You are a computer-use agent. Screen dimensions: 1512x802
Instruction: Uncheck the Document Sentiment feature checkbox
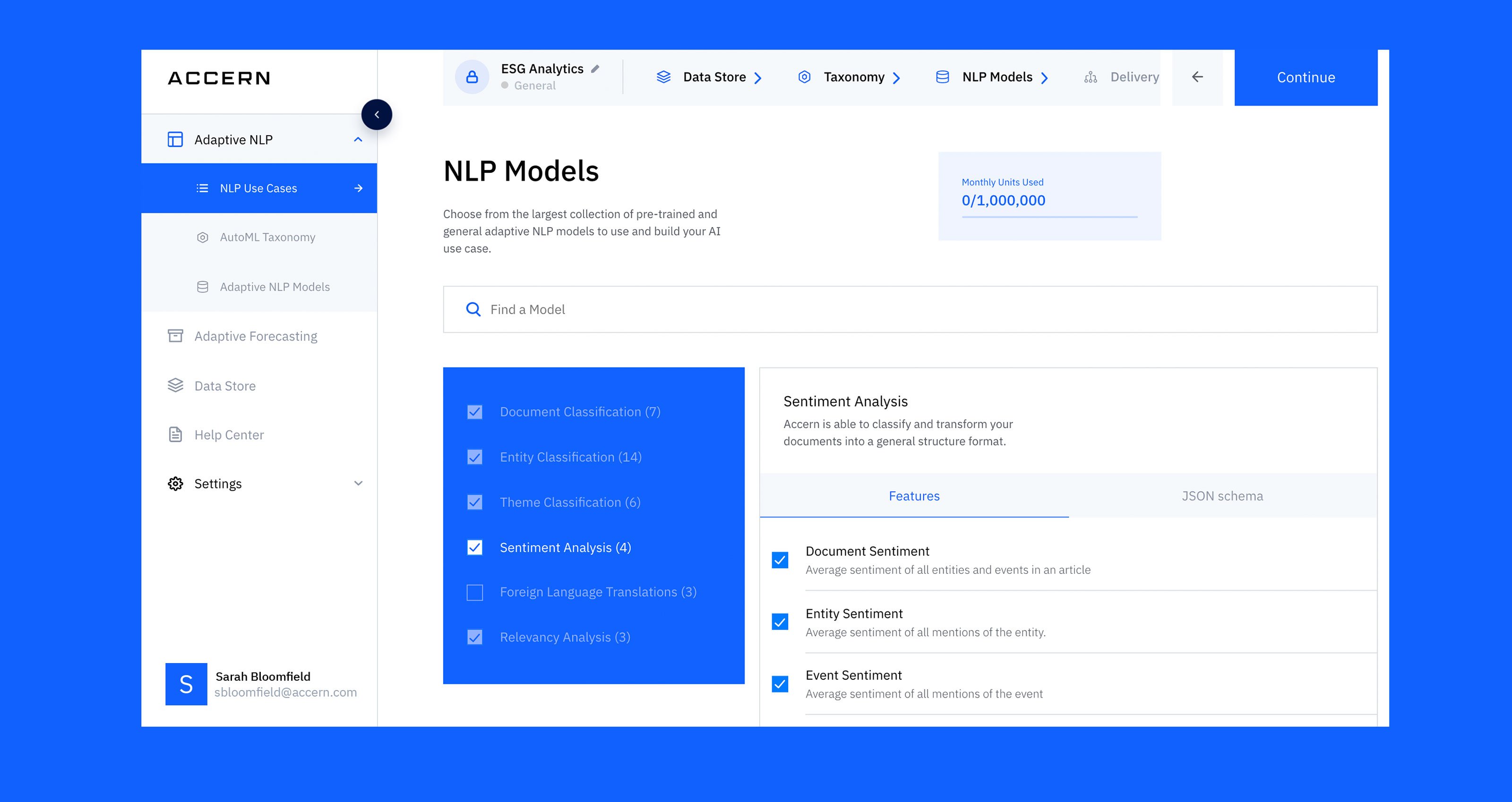click(780, 560)
